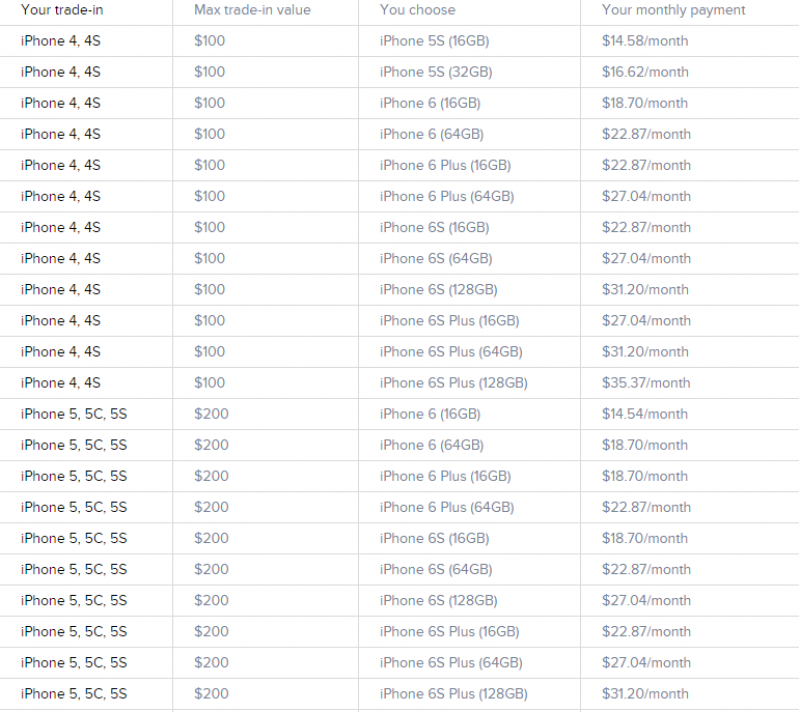Screen dimensions: 800x712
Task: Click the "Your trade-in" column header
Action: (63, 10)
